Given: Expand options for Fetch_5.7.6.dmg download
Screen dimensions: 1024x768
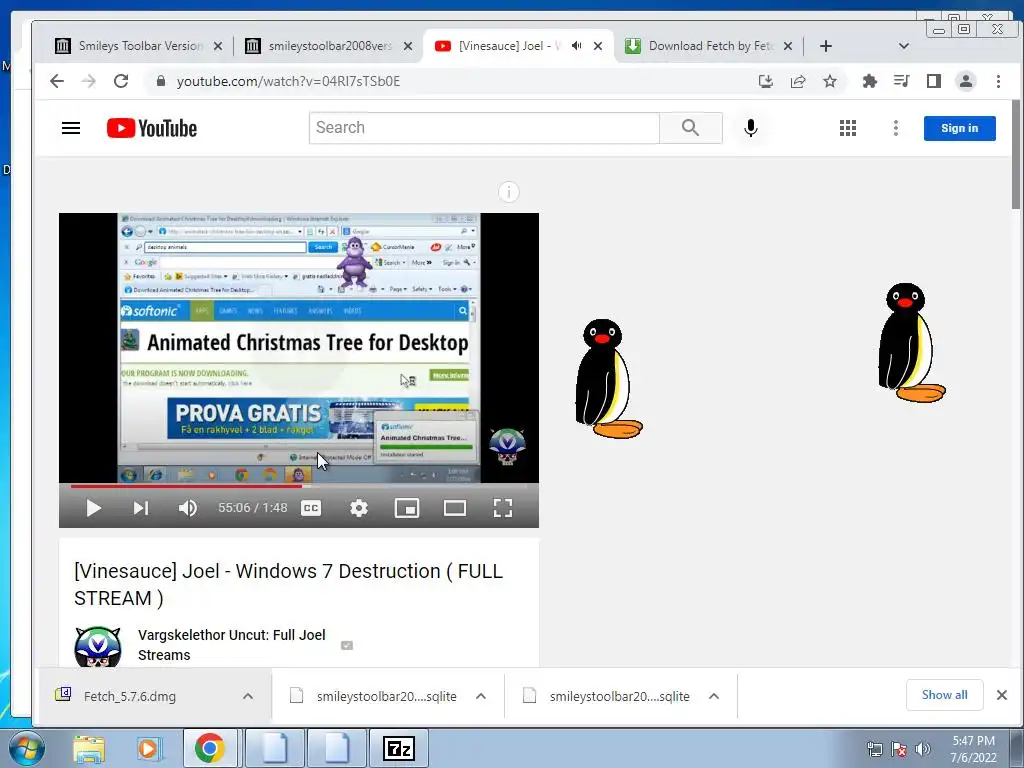Looking at the screenshot, I should (x=248, y=696).
